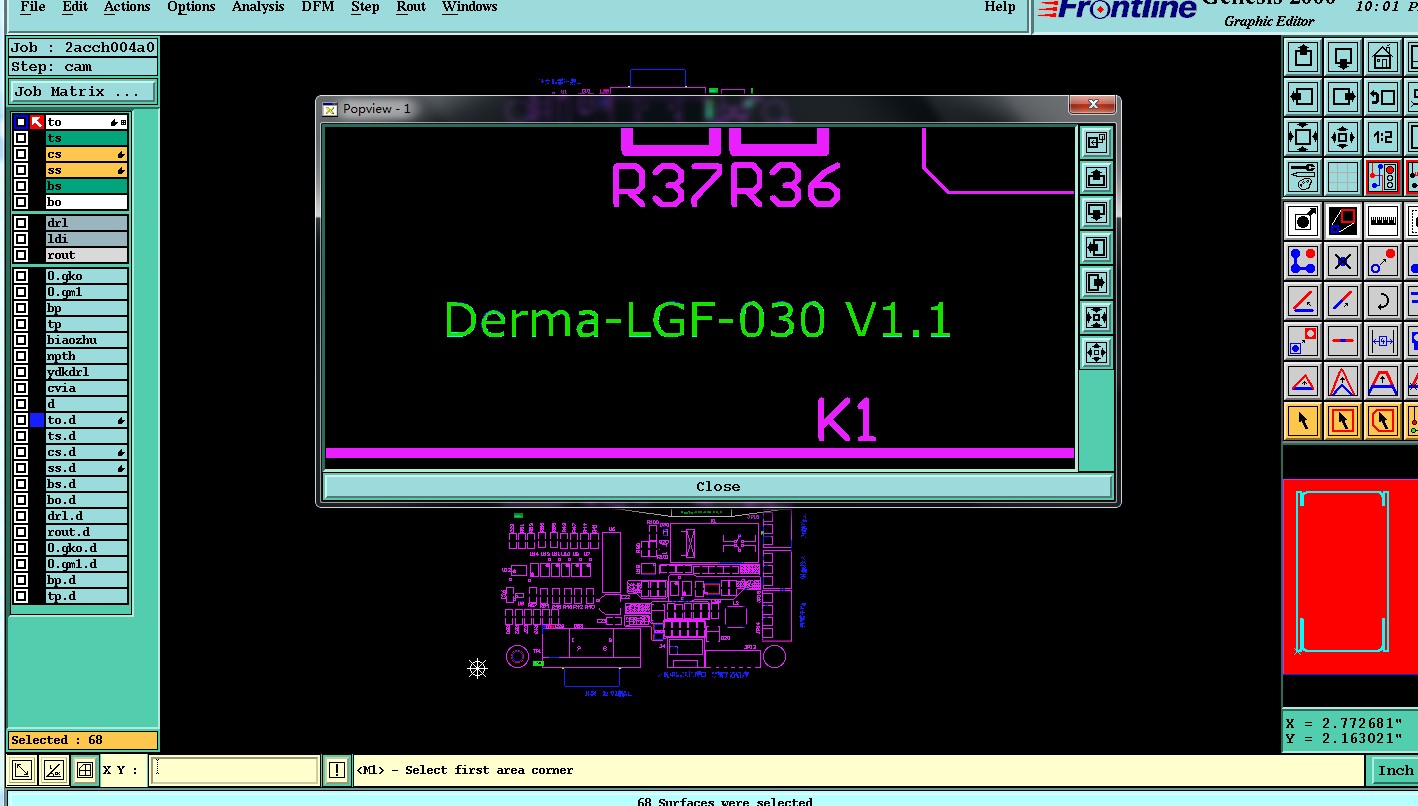Pan down icon in main editor toolbar
The image size is (1418, 806).
pyautogui.click(x=1343, y=57)
